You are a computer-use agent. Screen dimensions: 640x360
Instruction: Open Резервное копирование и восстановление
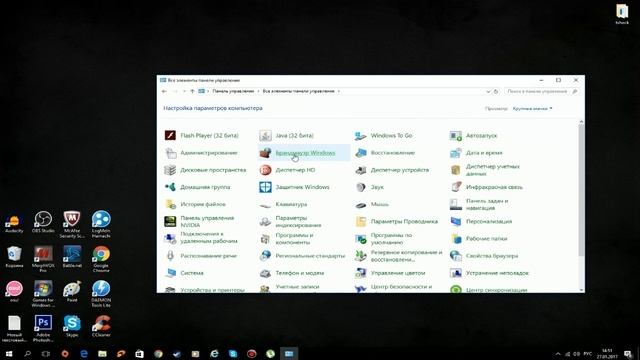pyautogui.click(x=398, y=256)
